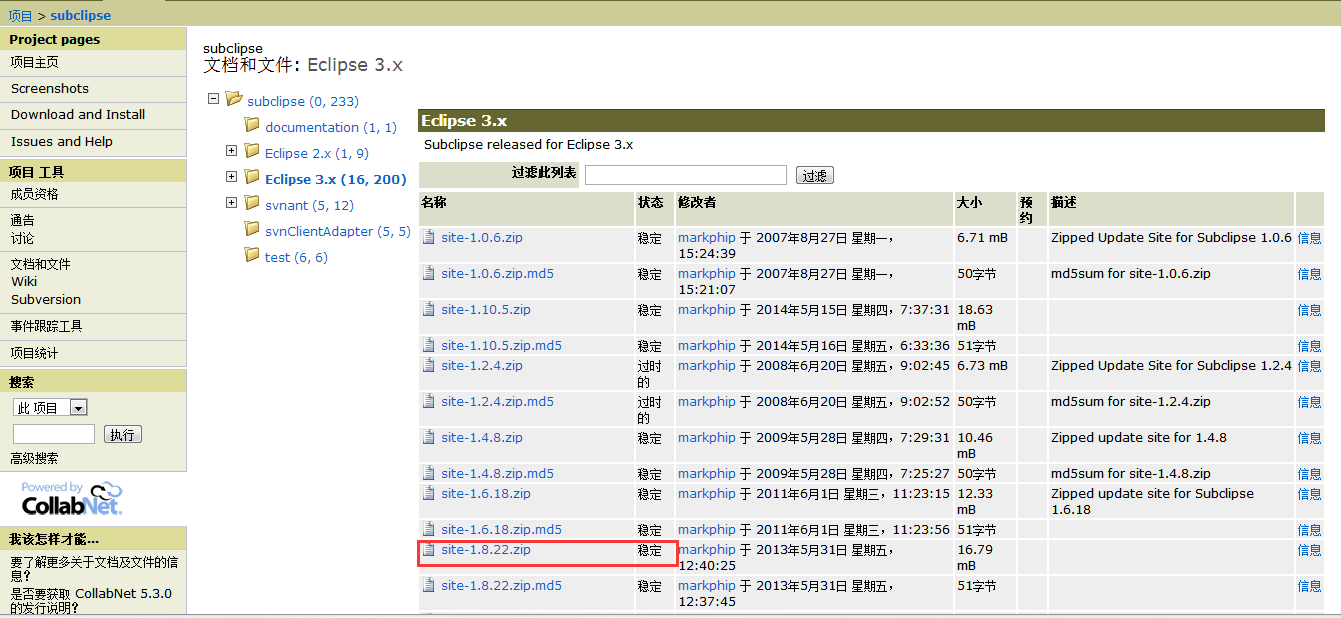Click the Eclipse 3.x folder icon
This screenshot has height=618, width=1341.
tap(252, 177)
